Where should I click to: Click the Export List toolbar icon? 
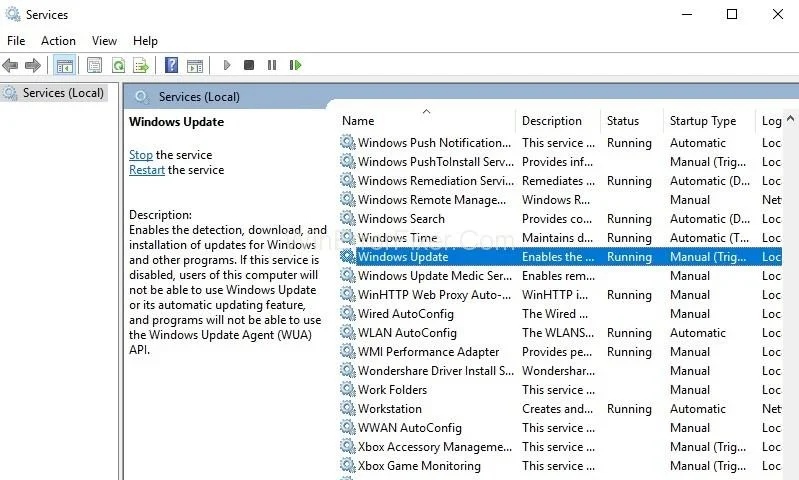141,65
